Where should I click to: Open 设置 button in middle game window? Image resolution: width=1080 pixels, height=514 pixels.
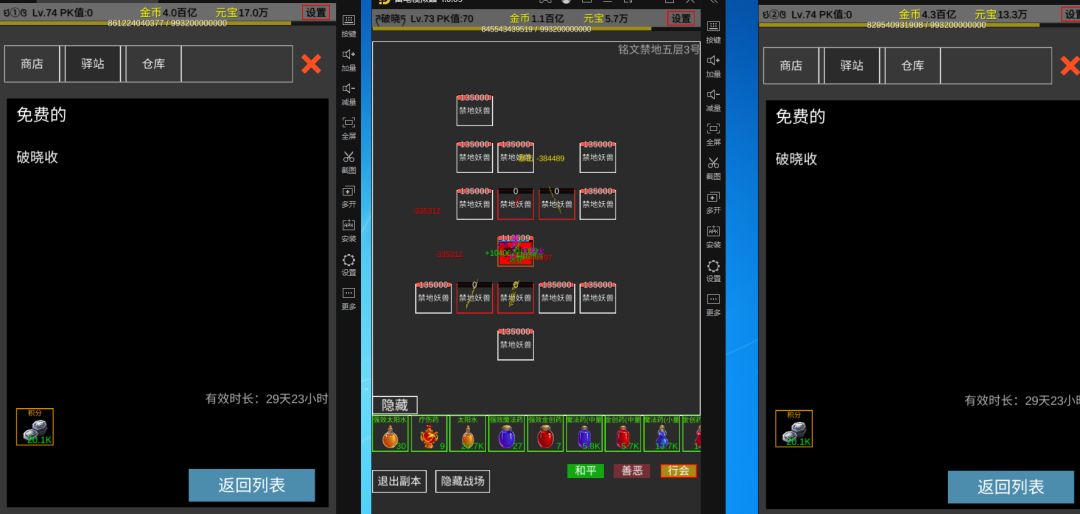coord(681,19)
